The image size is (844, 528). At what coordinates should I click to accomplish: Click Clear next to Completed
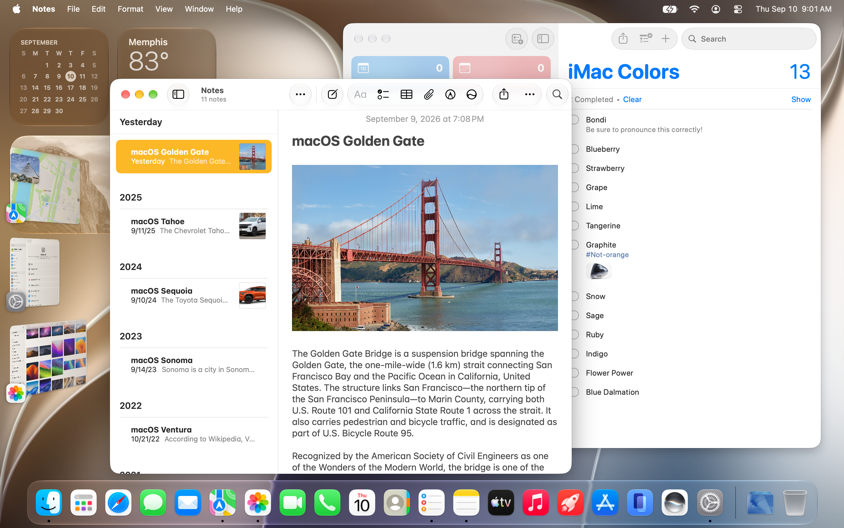(x=632, y=100)
